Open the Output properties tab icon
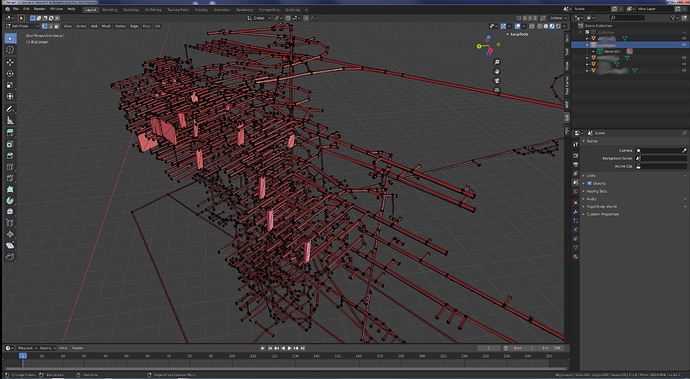This screenshot has height=379, width=690. point(576,164)
